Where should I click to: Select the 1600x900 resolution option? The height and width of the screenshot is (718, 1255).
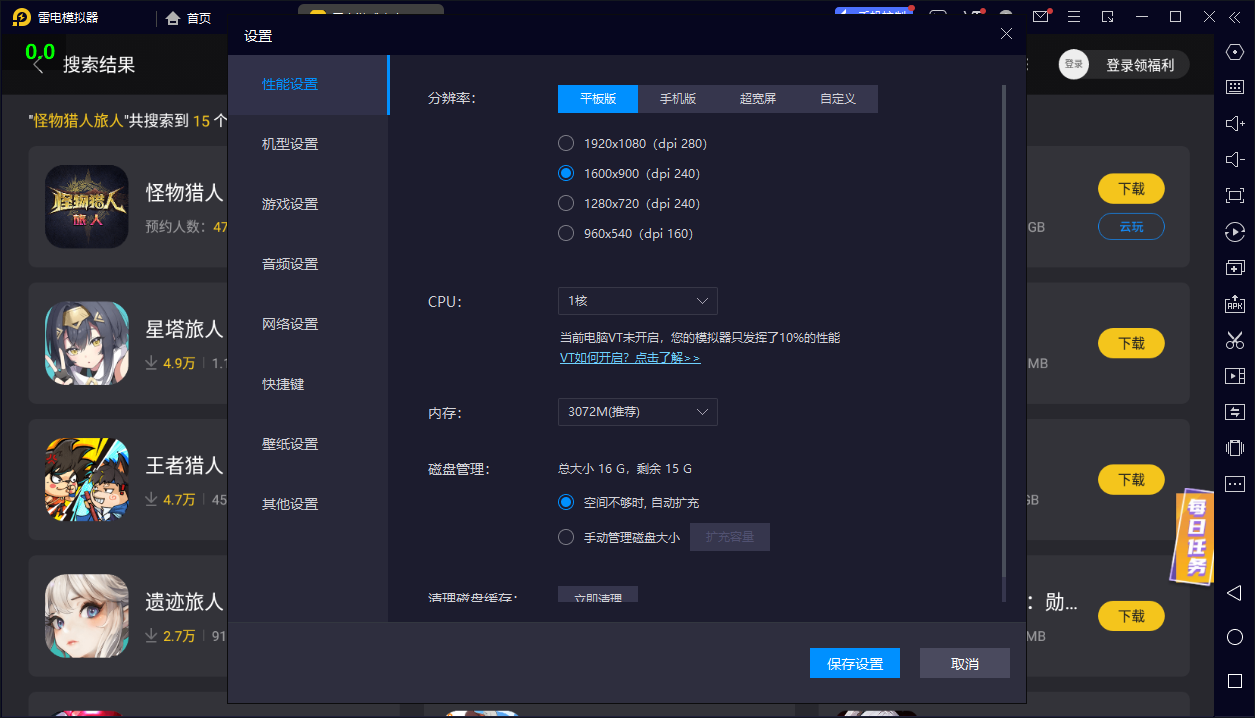[565, 172]
